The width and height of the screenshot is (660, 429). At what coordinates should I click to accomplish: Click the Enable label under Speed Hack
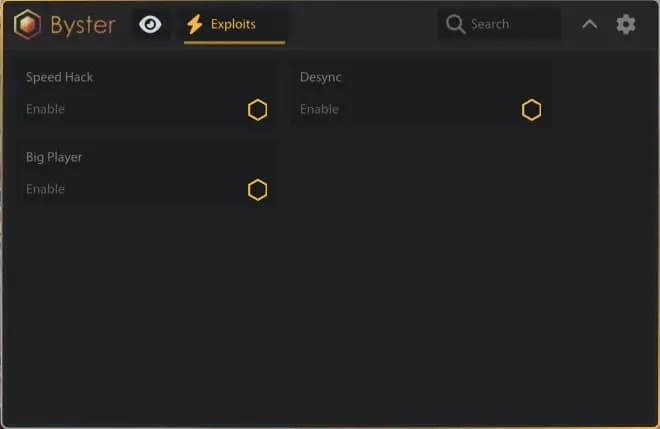pyautogui.click(x=45, y=109)
